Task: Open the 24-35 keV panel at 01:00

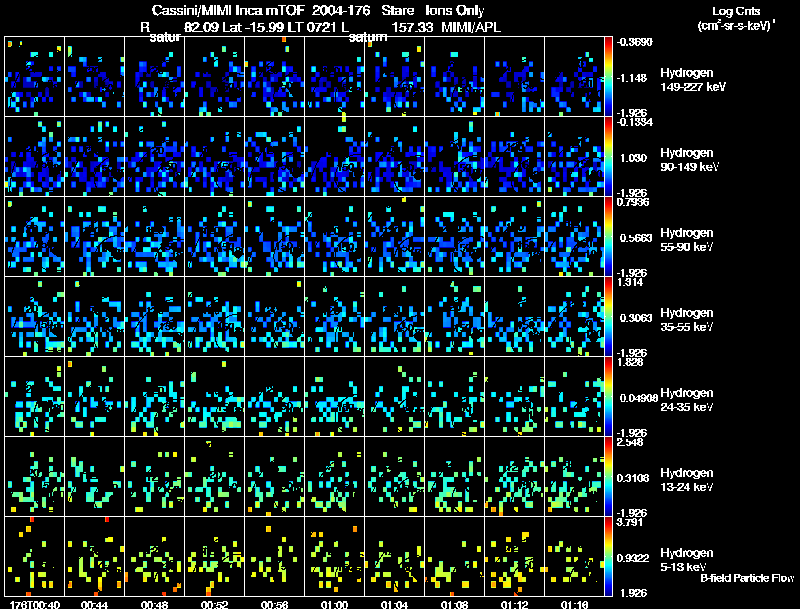Action: 335,397
